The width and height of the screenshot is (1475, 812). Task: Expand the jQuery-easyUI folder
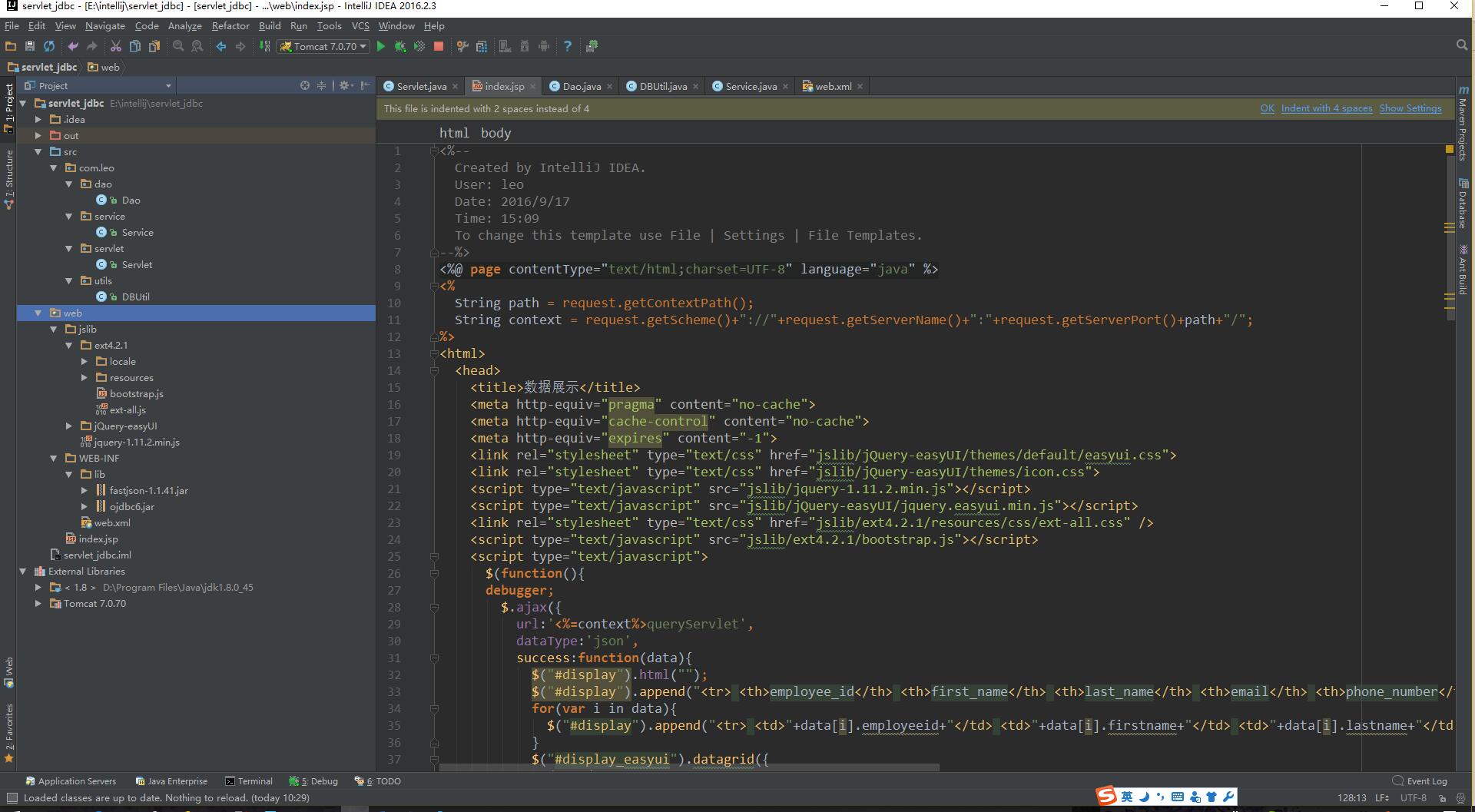coord(69,426)
